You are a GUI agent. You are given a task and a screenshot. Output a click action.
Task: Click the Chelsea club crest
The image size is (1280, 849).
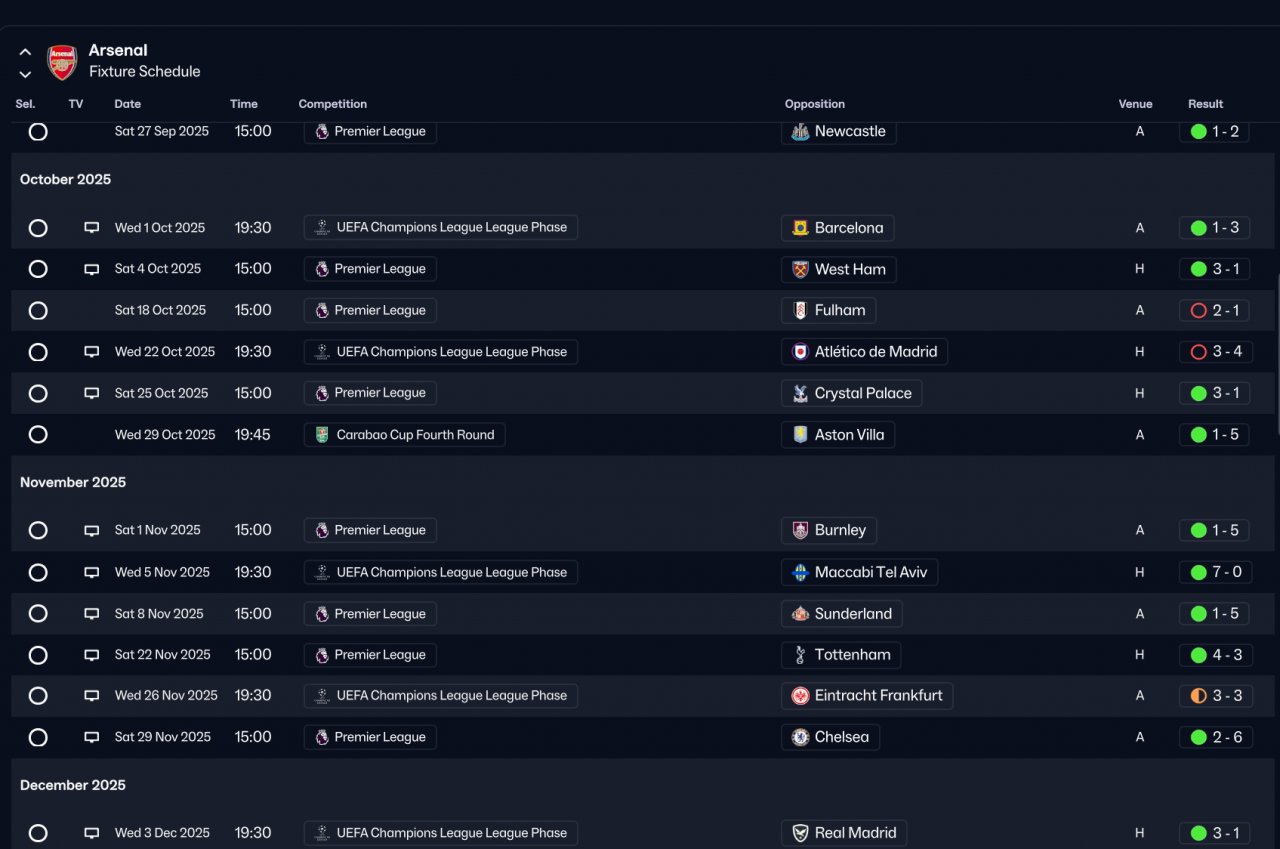tap(800, 737)
